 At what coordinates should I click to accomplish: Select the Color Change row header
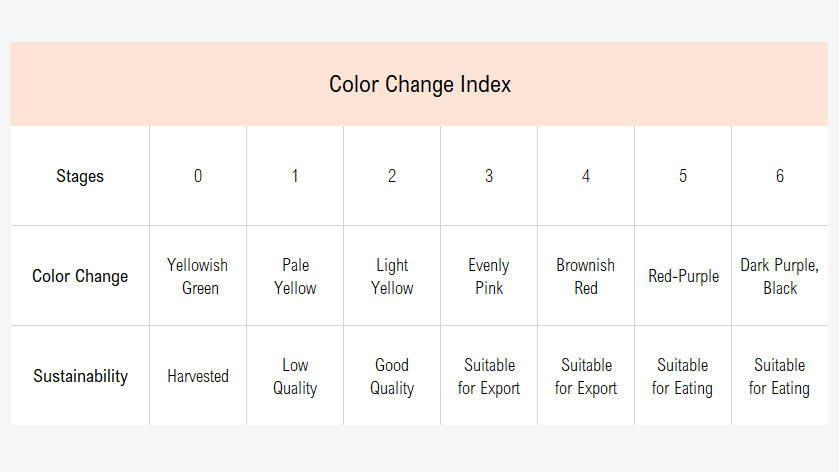80,276
